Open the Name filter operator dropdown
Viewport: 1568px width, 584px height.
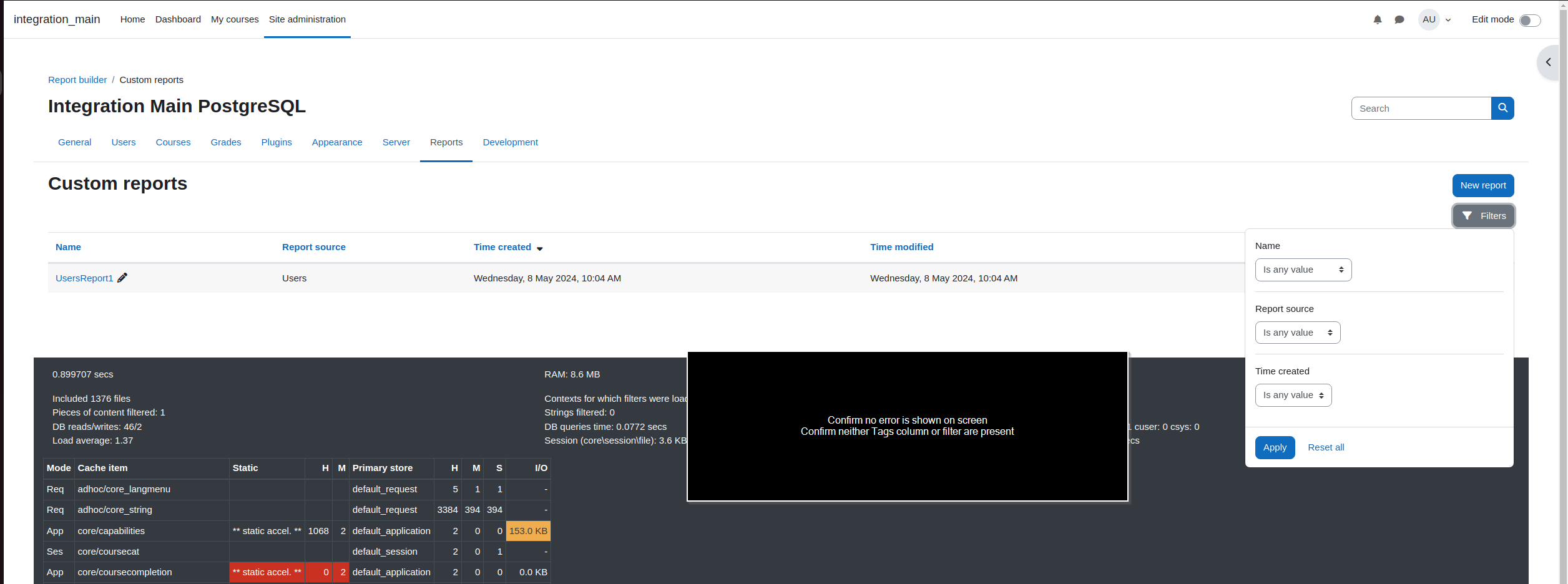(1303, 270)
